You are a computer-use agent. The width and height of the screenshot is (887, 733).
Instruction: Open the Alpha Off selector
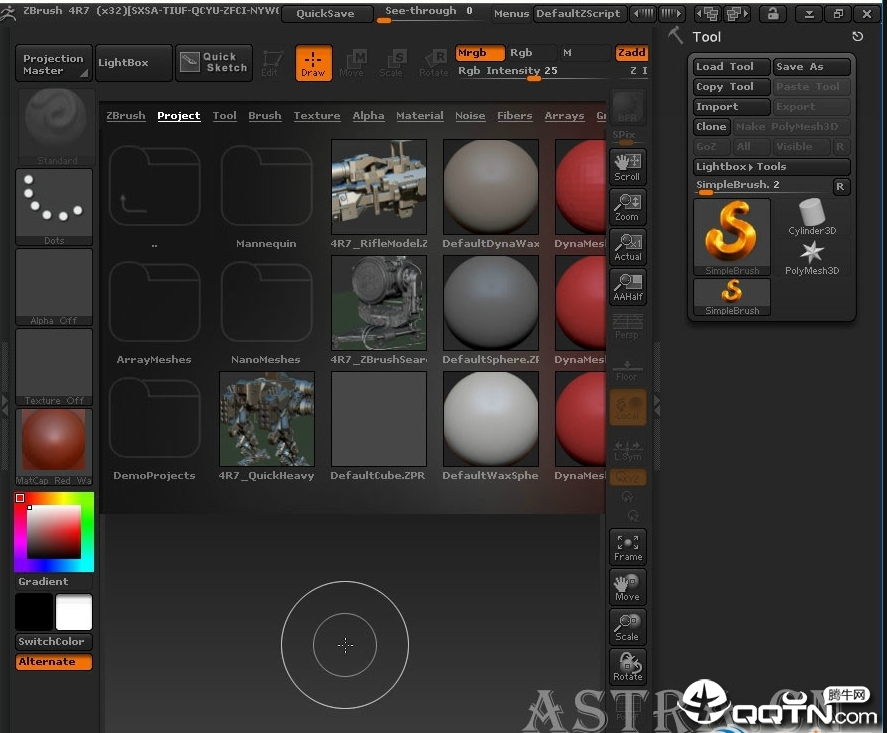point(54,287)
